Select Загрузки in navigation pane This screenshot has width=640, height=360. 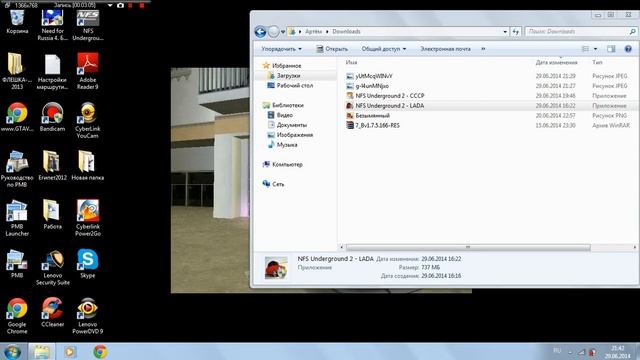[284, 76]
